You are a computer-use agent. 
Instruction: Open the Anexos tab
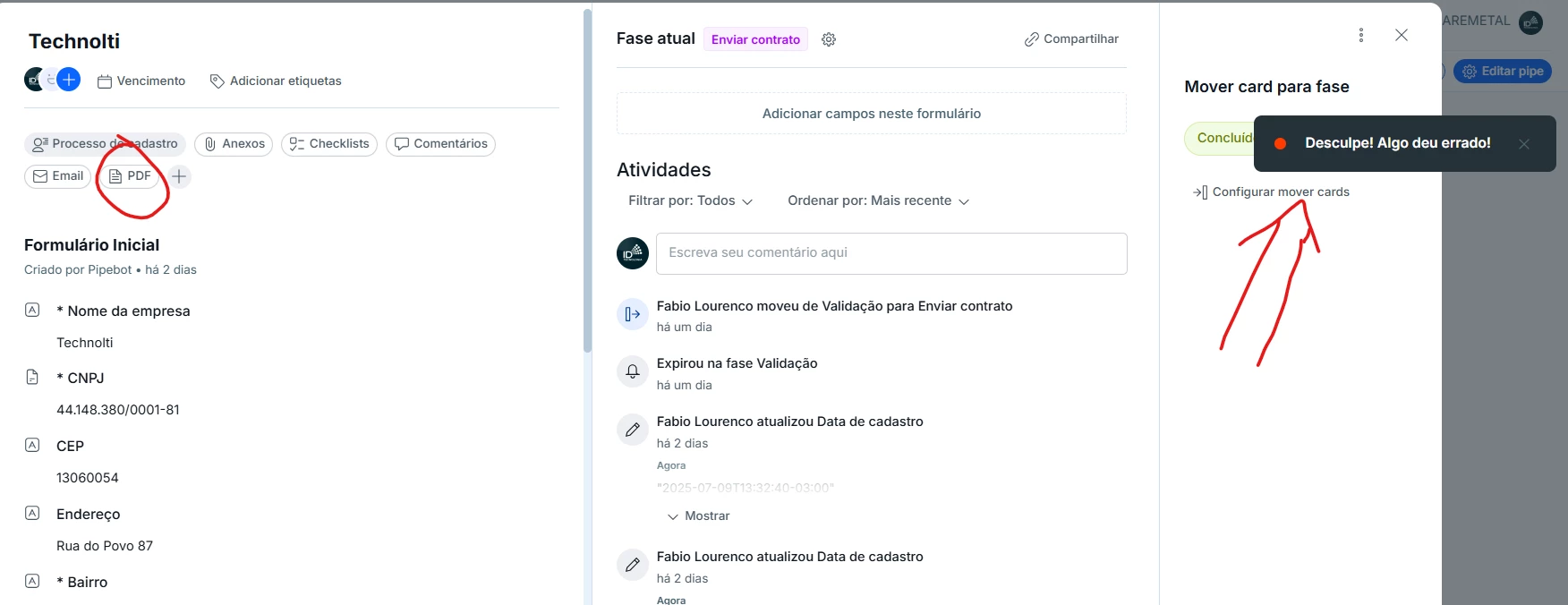click(234, 144)
